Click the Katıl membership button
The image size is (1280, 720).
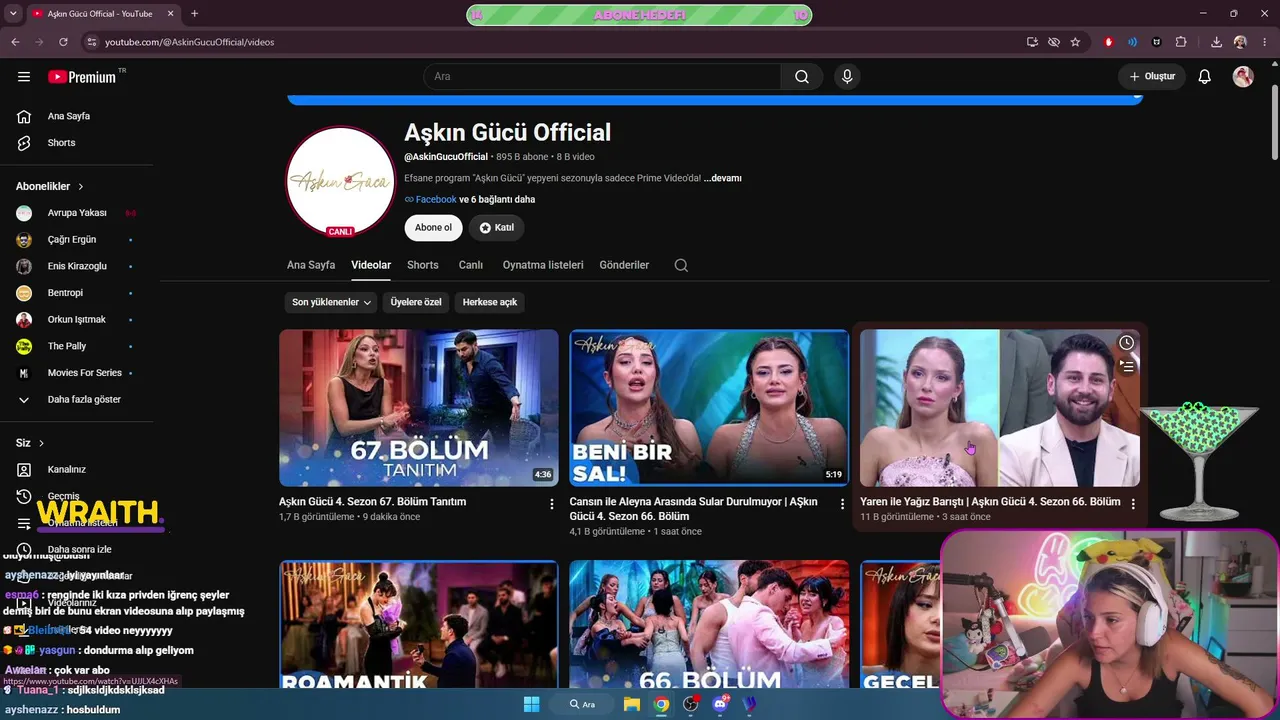coord(496,228)
